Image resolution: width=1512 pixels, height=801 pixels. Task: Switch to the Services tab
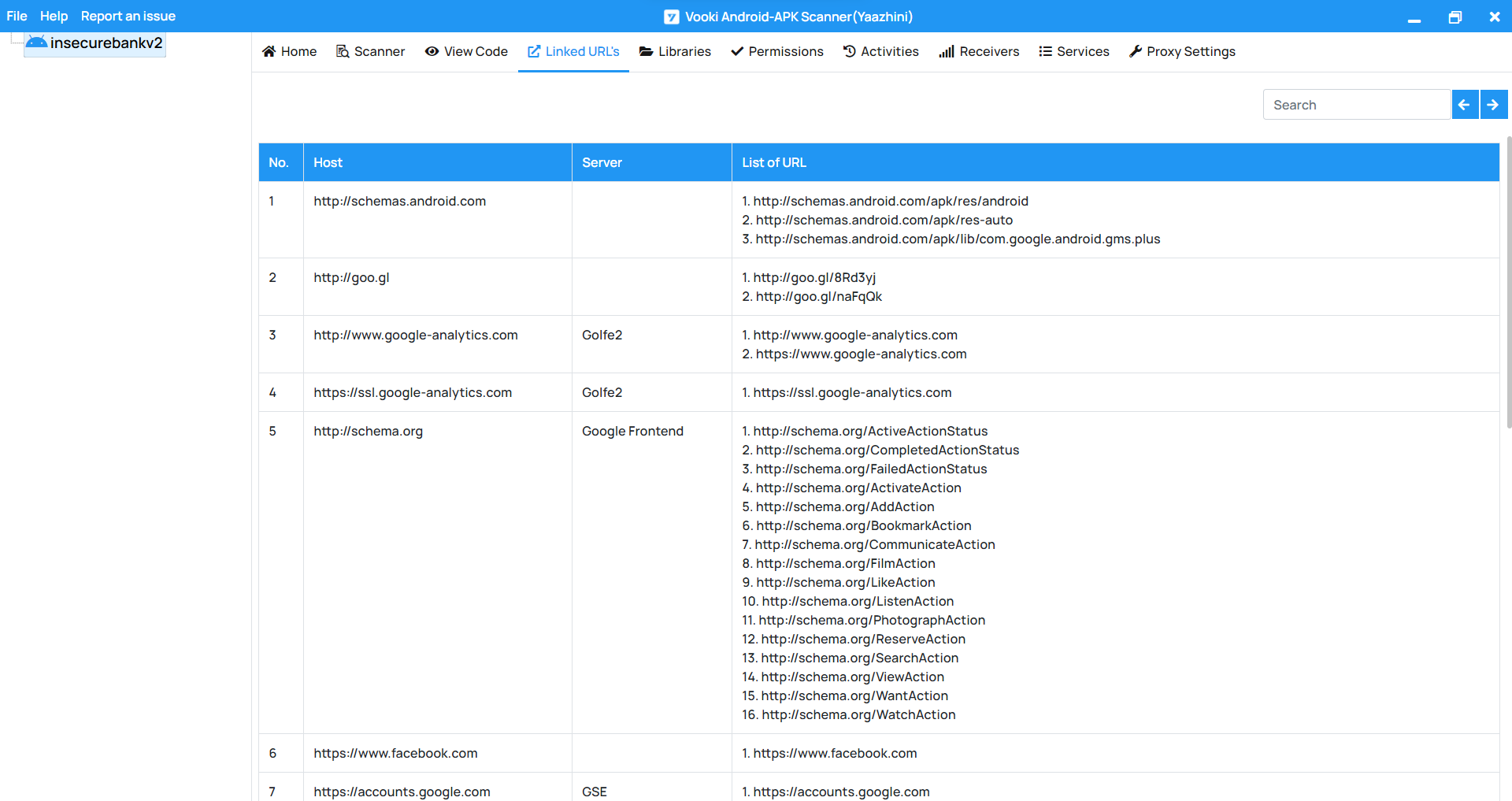point(1074,51)
